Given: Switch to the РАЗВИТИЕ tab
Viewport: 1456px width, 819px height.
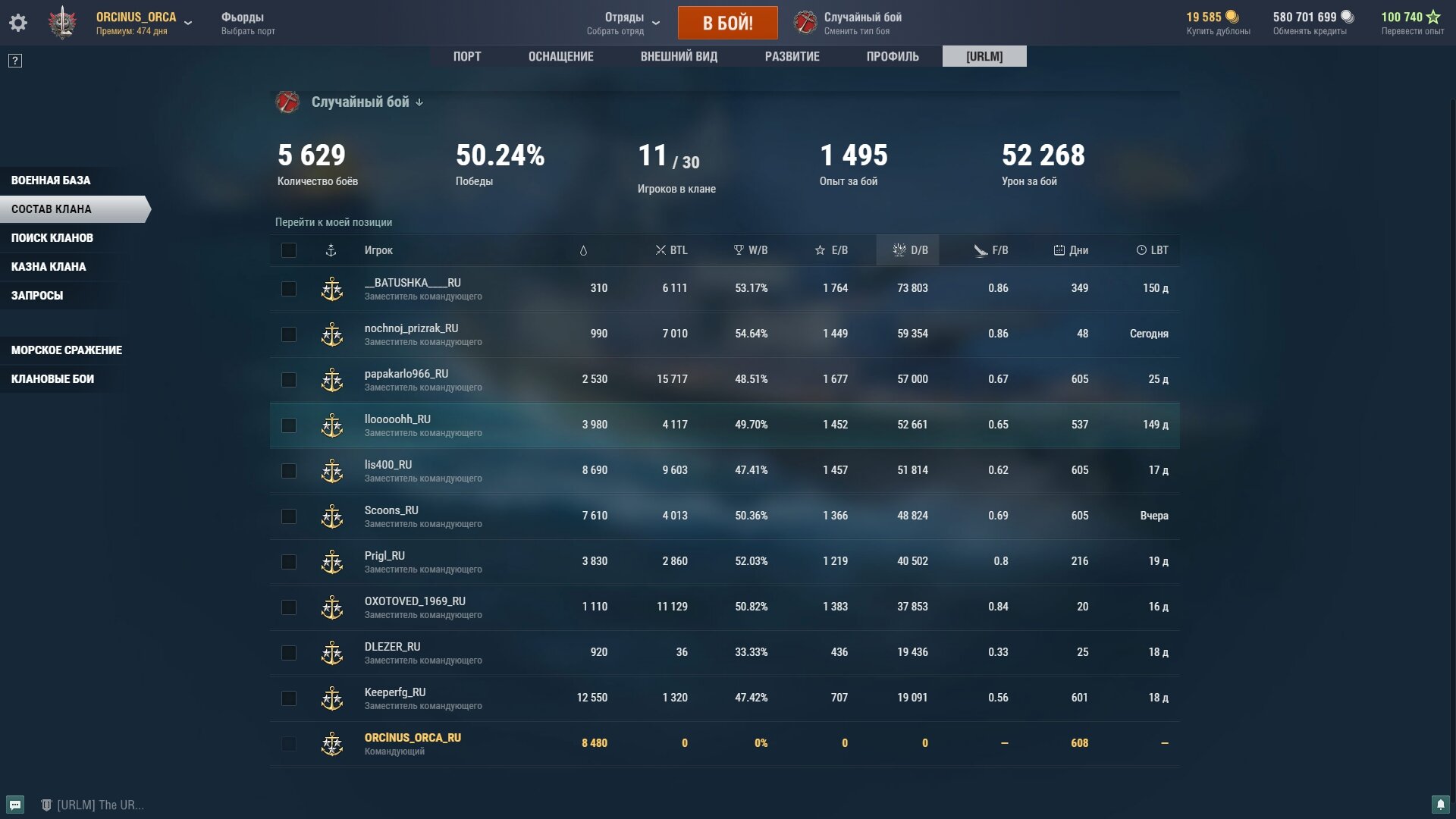Looking at the screenshot, I should [792, 56].
